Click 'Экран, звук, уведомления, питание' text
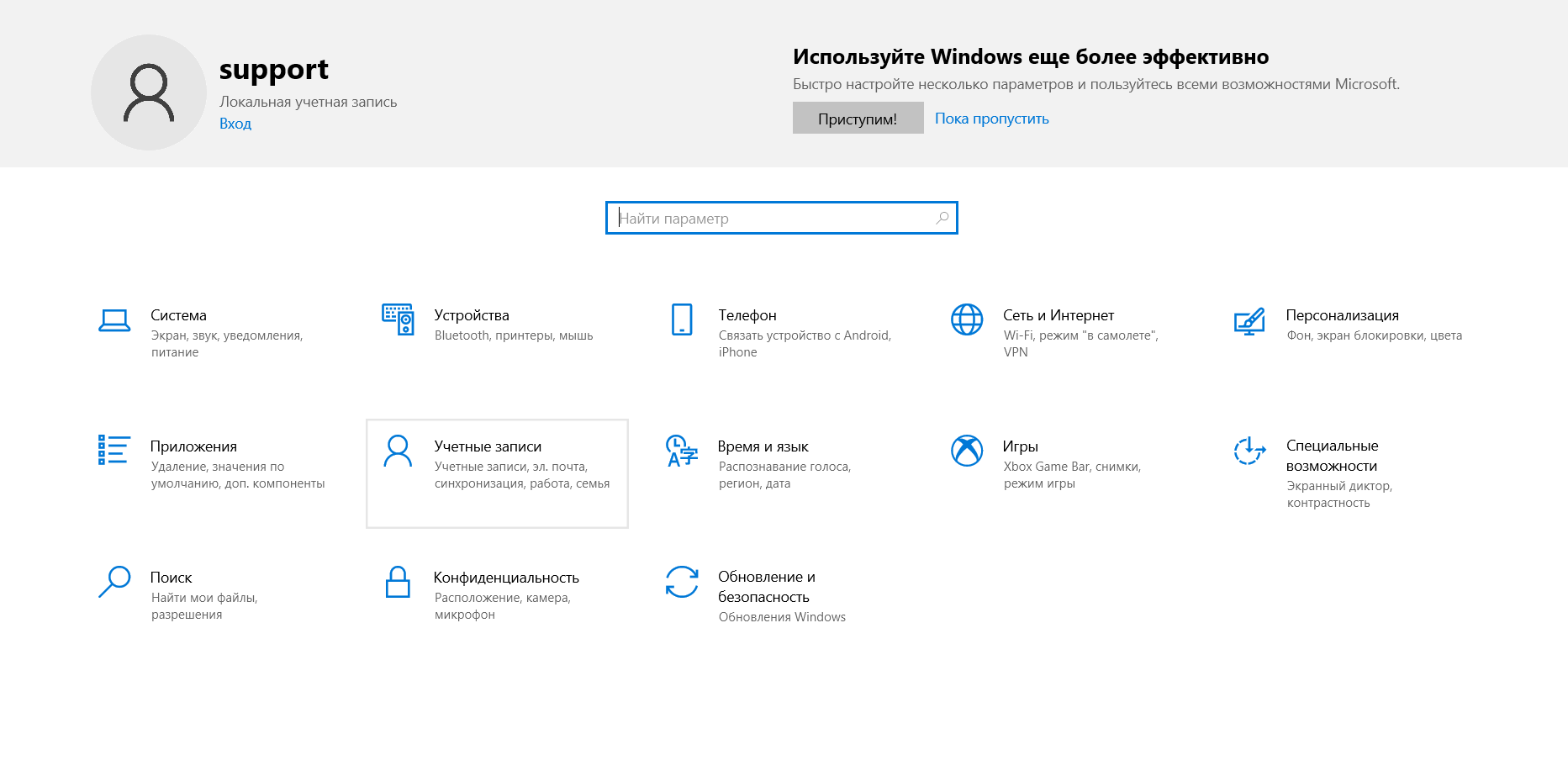Viewport: 1568px width, 776px height. click(227, 344)
